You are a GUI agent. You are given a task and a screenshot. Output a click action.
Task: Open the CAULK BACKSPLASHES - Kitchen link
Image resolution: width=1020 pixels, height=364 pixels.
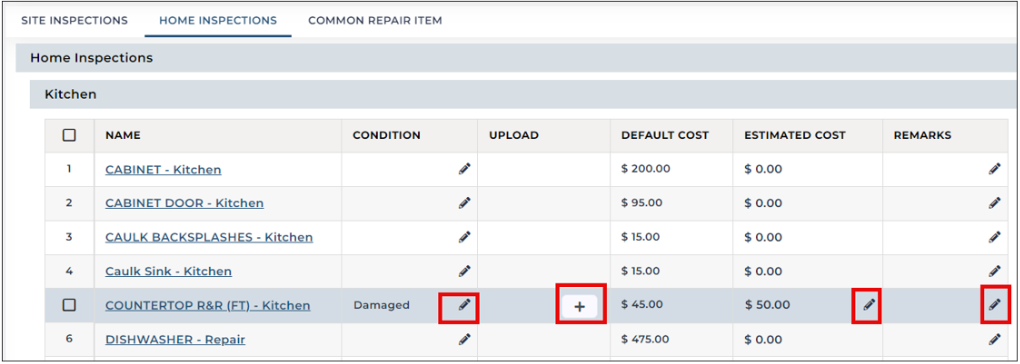click(x=209, y=237)
